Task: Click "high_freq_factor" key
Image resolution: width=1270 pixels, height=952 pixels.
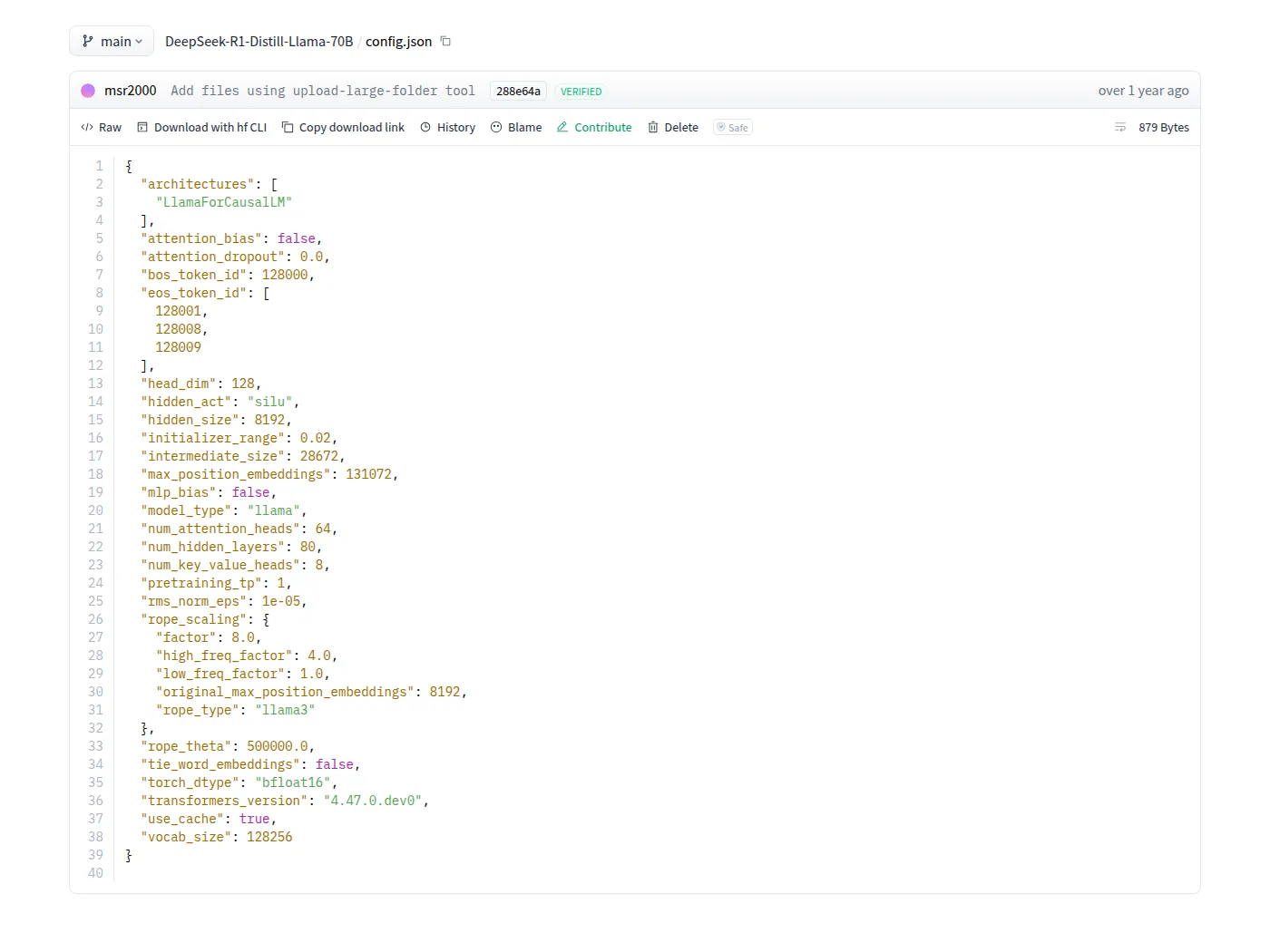Action: [x=224, y=656]
